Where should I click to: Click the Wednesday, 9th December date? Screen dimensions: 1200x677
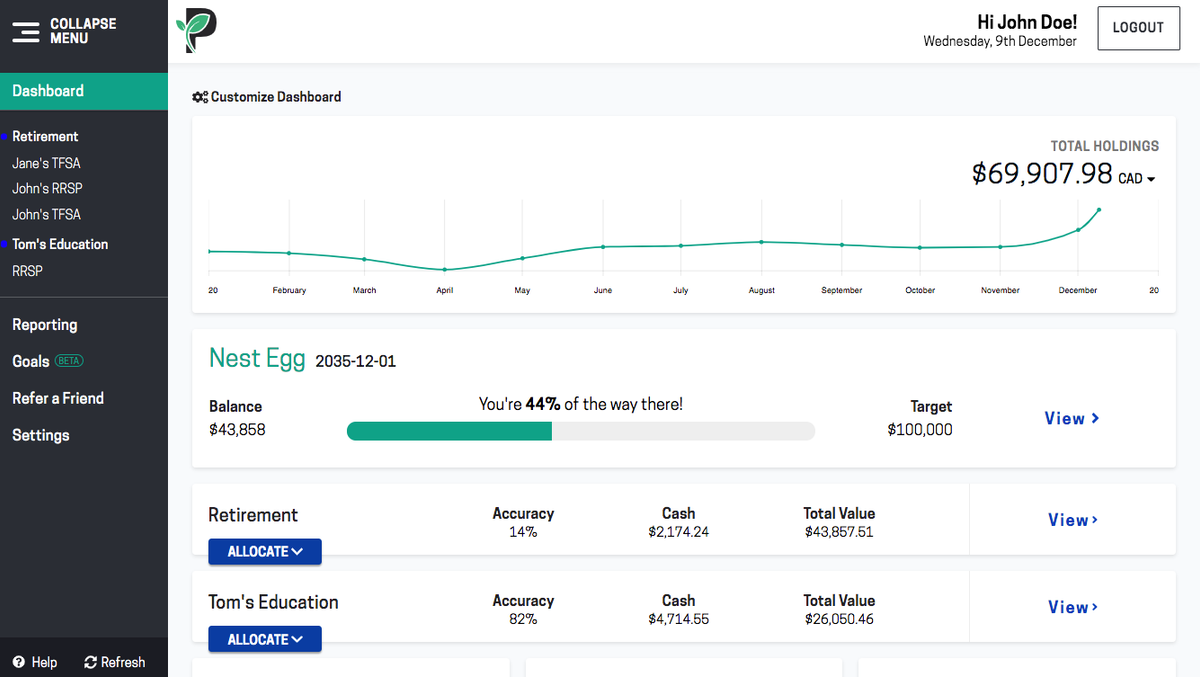[1000, 42]
